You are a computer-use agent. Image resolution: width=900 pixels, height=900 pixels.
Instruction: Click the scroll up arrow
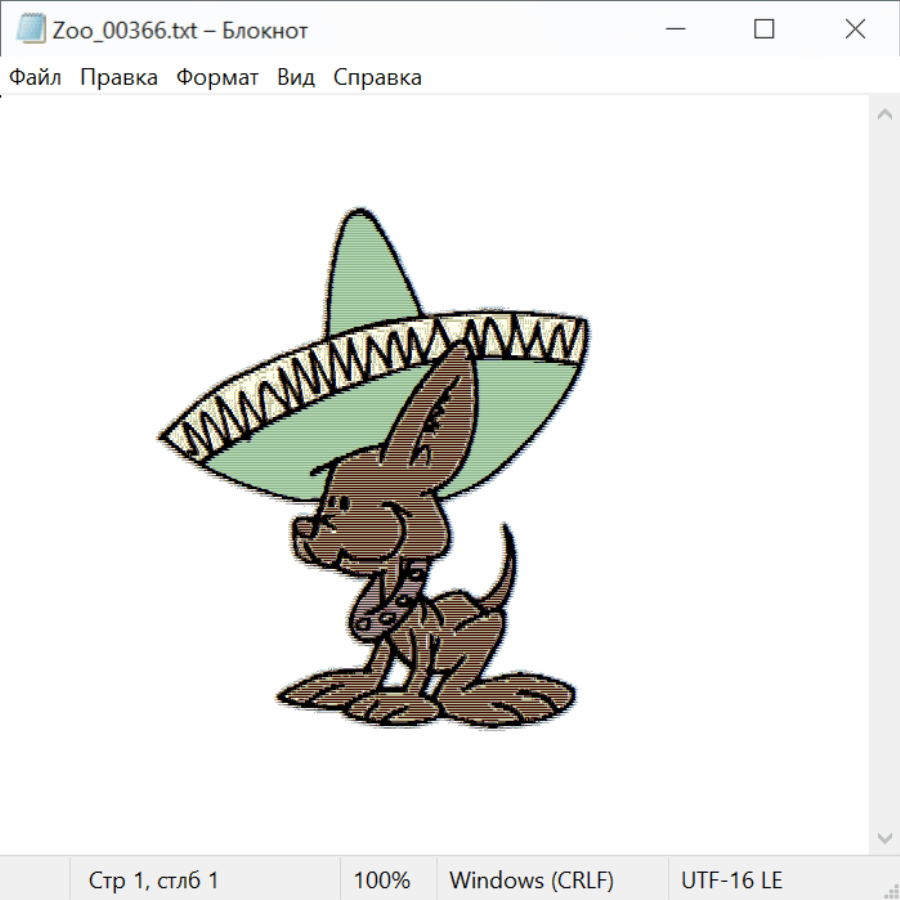[884, 115]
